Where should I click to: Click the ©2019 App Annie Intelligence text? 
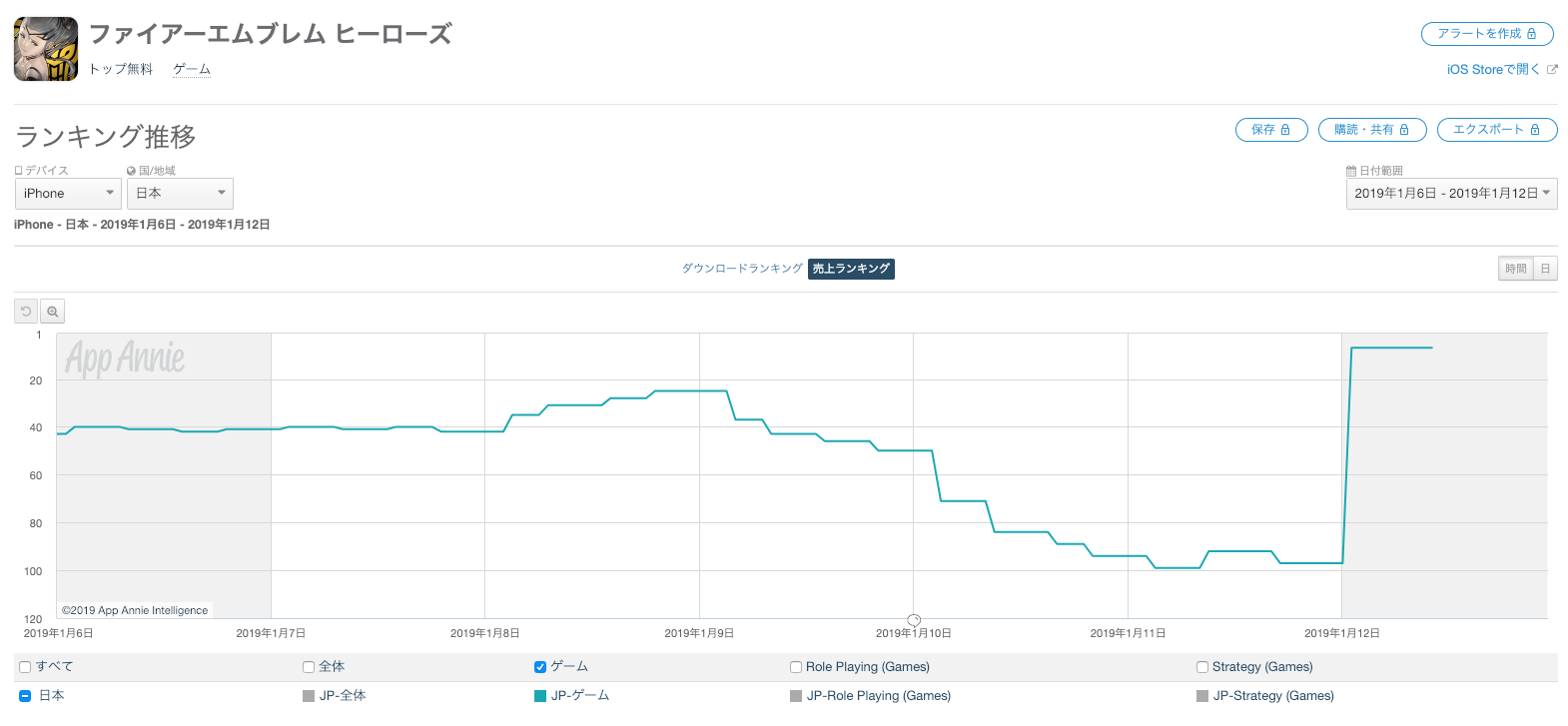point(135,610)
